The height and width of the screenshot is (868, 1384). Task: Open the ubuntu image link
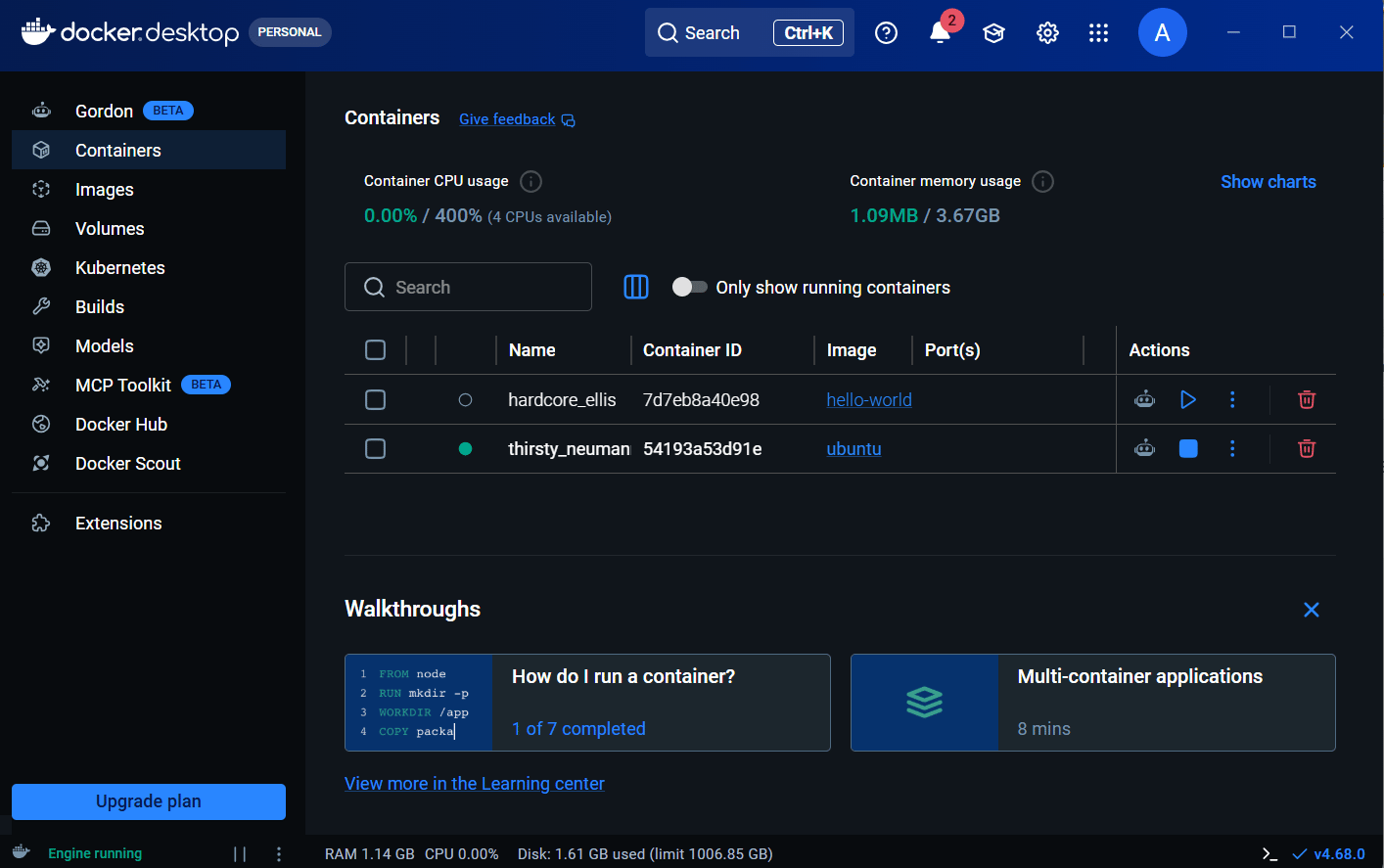tap(853, 448)
